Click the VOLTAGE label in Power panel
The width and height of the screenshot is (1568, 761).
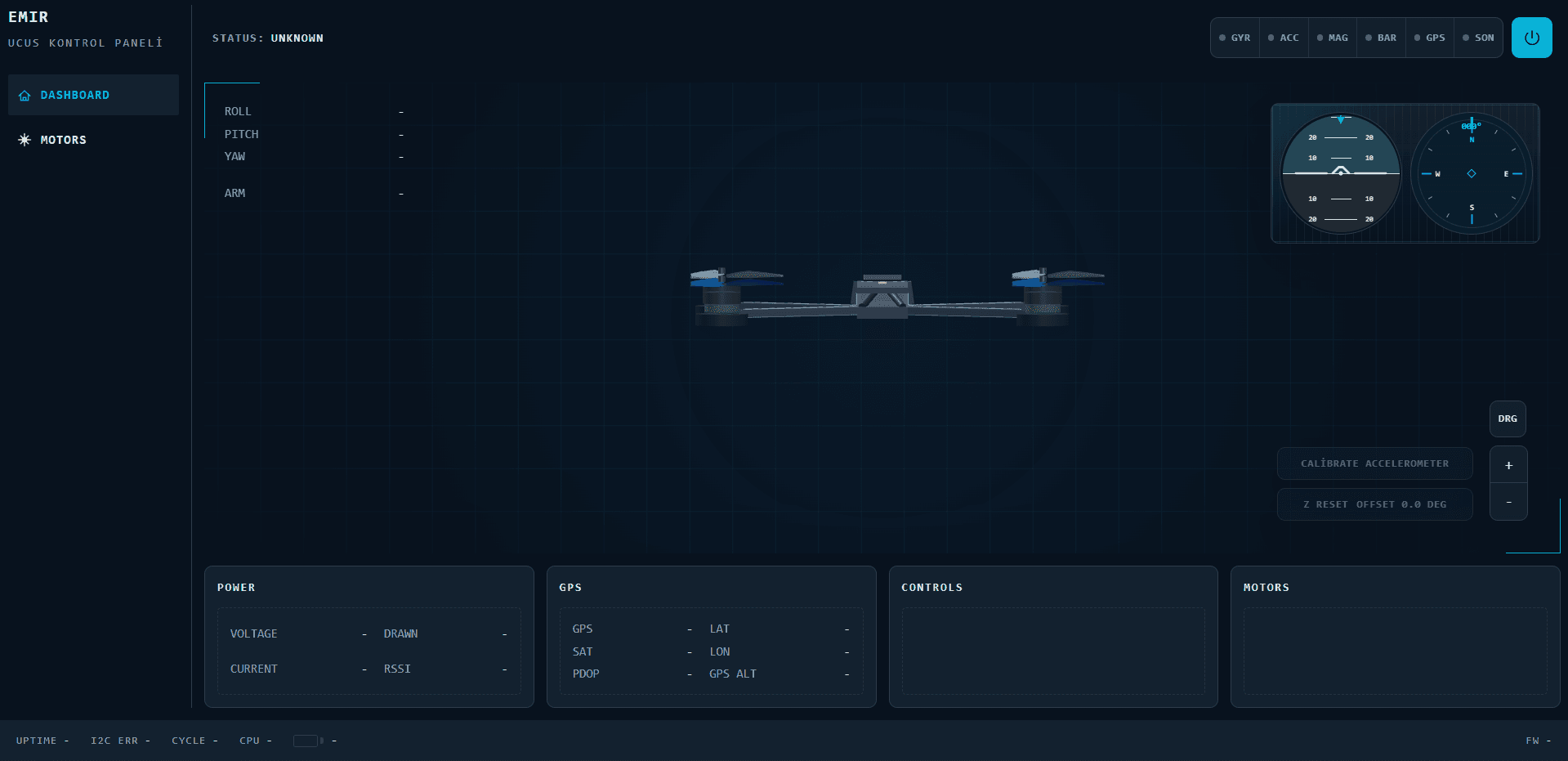point(254,633)
